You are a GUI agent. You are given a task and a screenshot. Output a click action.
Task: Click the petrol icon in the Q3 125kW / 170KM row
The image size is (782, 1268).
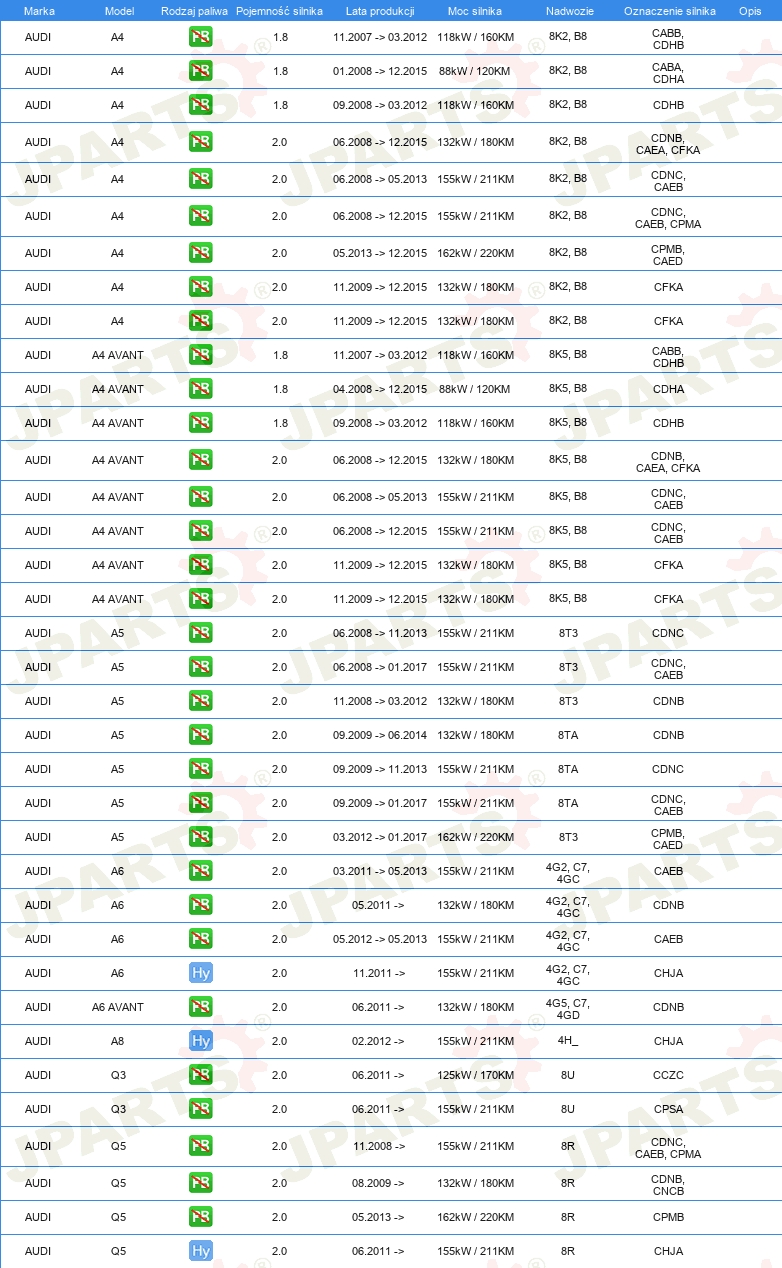pos(201,1075)
